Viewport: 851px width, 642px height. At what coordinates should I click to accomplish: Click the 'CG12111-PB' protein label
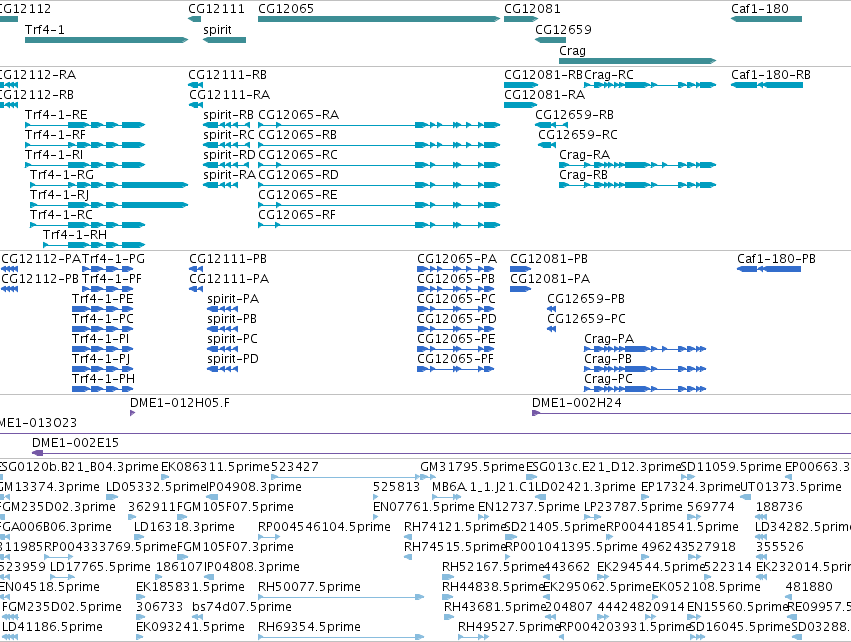click(x=228, y=258)
